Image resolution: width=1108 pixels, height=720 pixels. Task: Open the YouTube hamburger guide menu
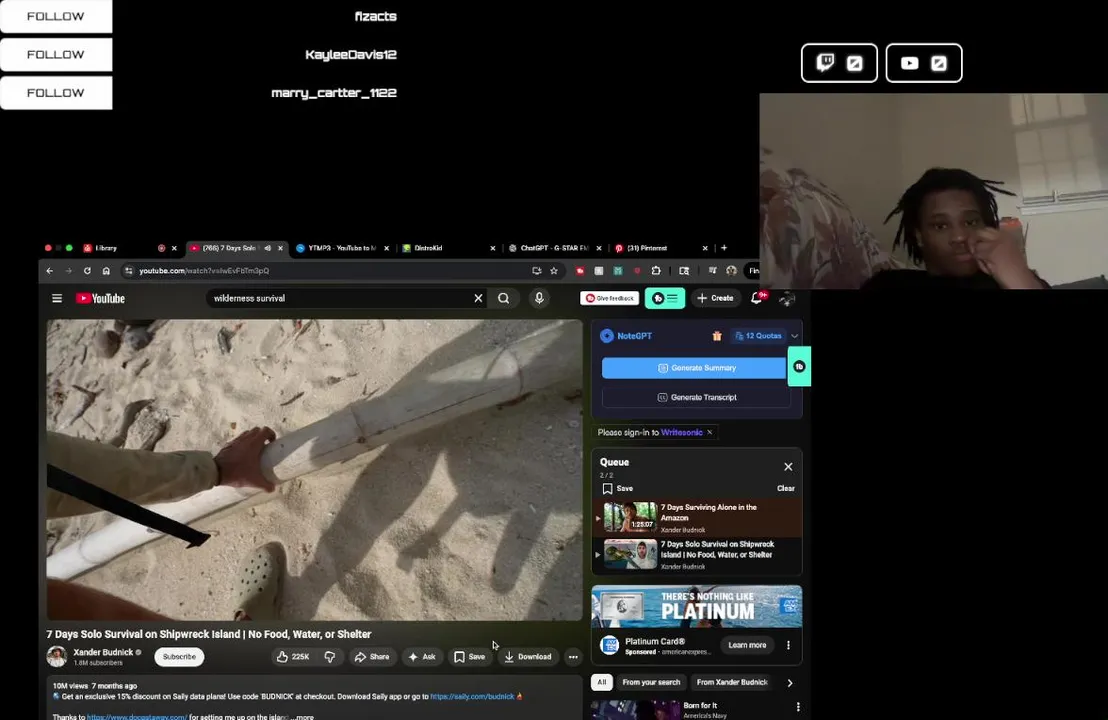[57, 298]
